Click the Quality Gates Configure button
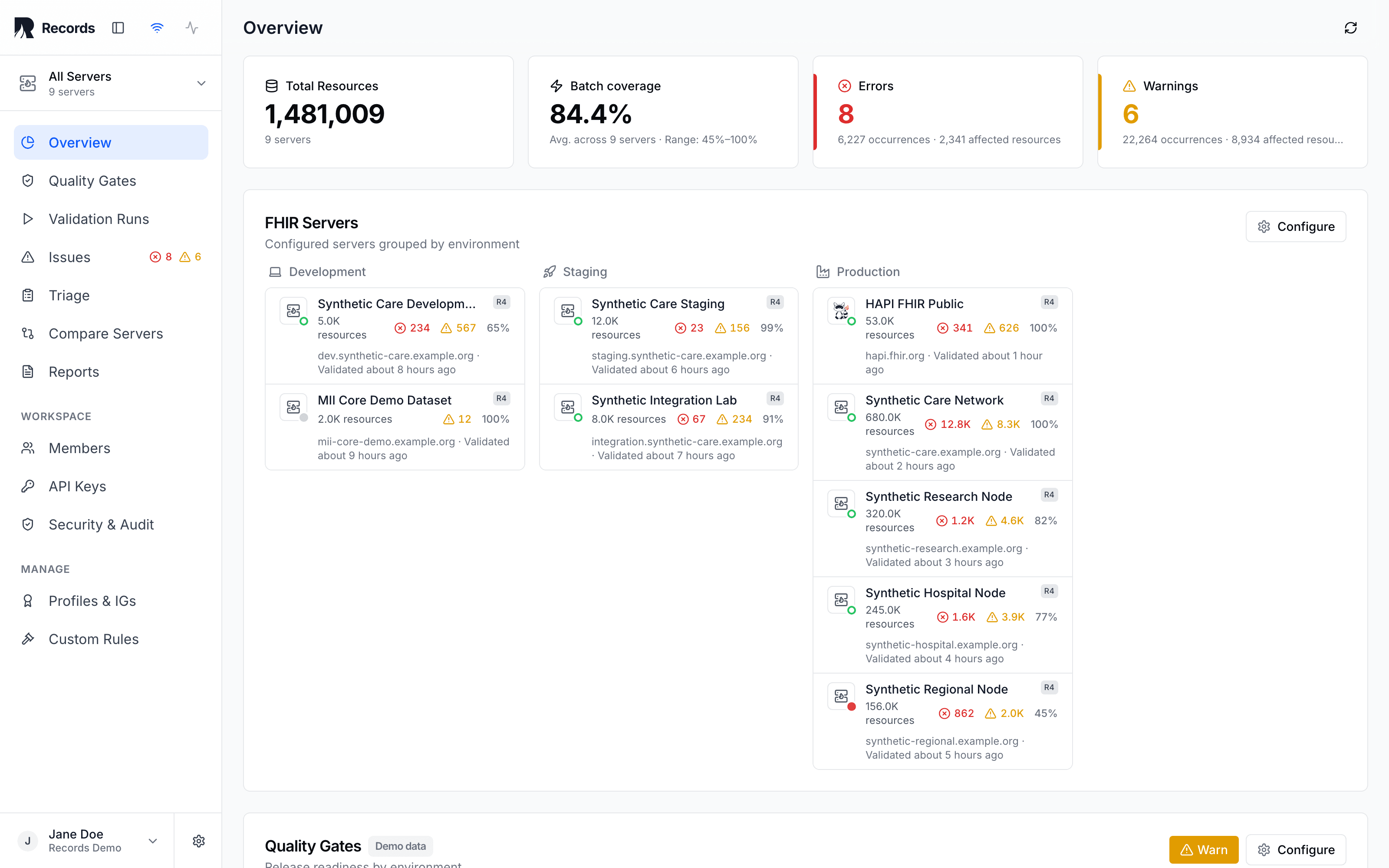 (1295, 850)
